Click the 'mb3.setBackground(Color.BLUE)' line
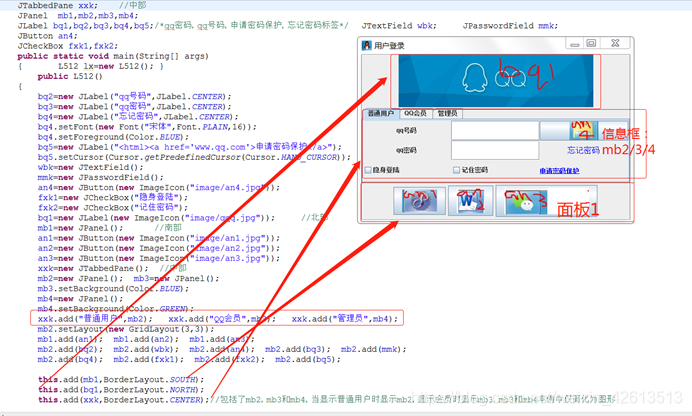The height and width of the screenshot is (416, 692). point(113,289)
